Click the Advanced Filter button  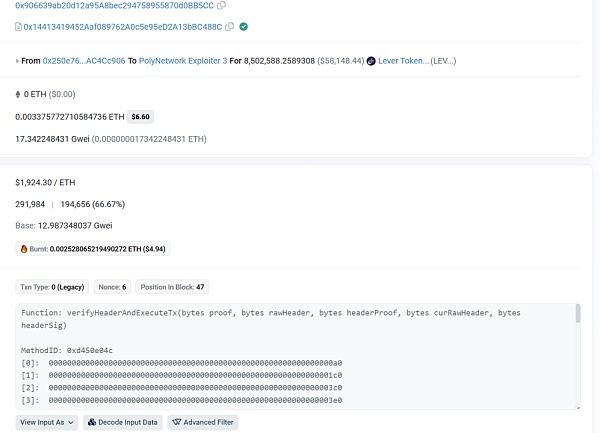[x=203, y=422]
